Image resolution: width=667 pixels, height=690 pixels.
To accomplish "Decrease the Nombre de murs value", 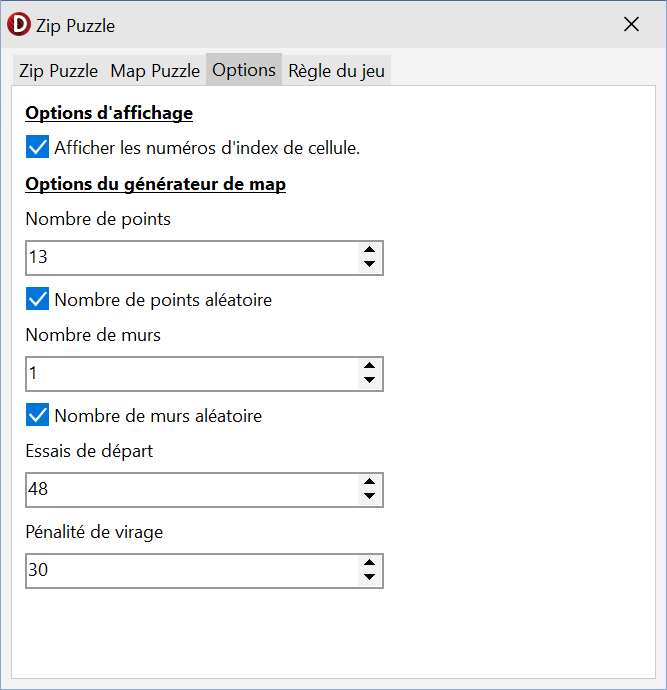I will (370, 381).
